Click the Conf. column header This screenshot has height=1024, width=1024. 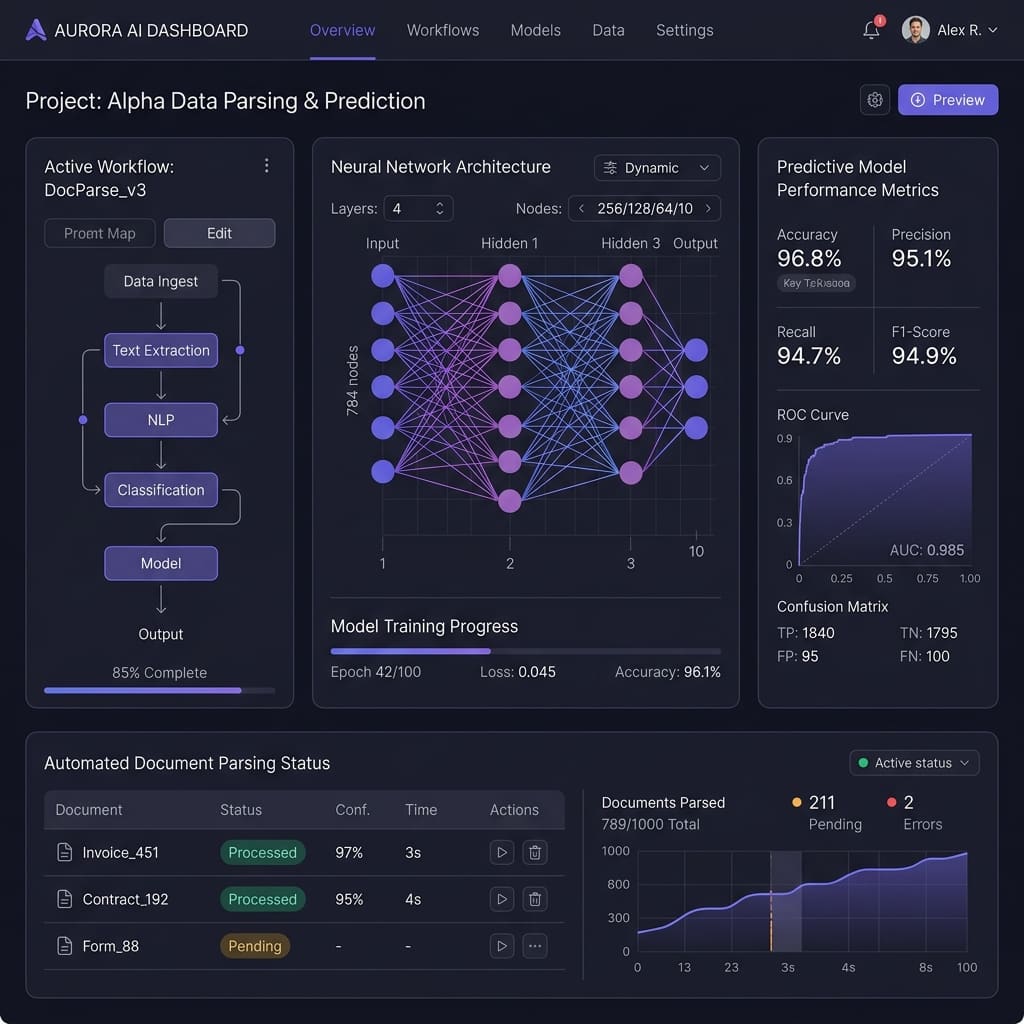pos(353,810)
